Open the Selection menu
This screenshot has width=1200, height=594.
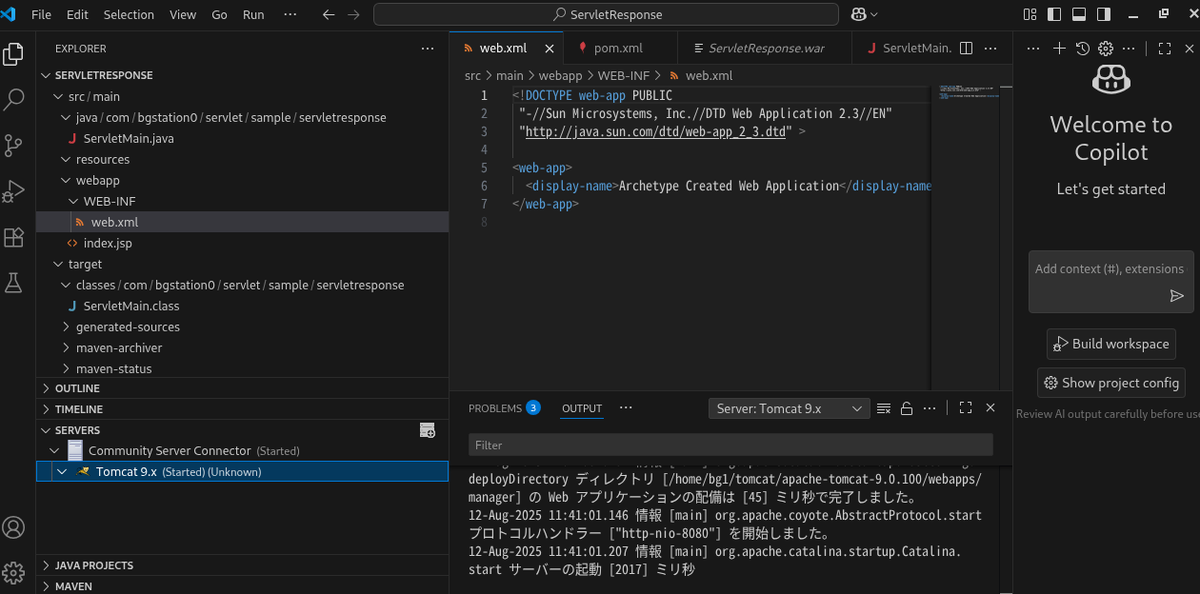tap(129, 15)
